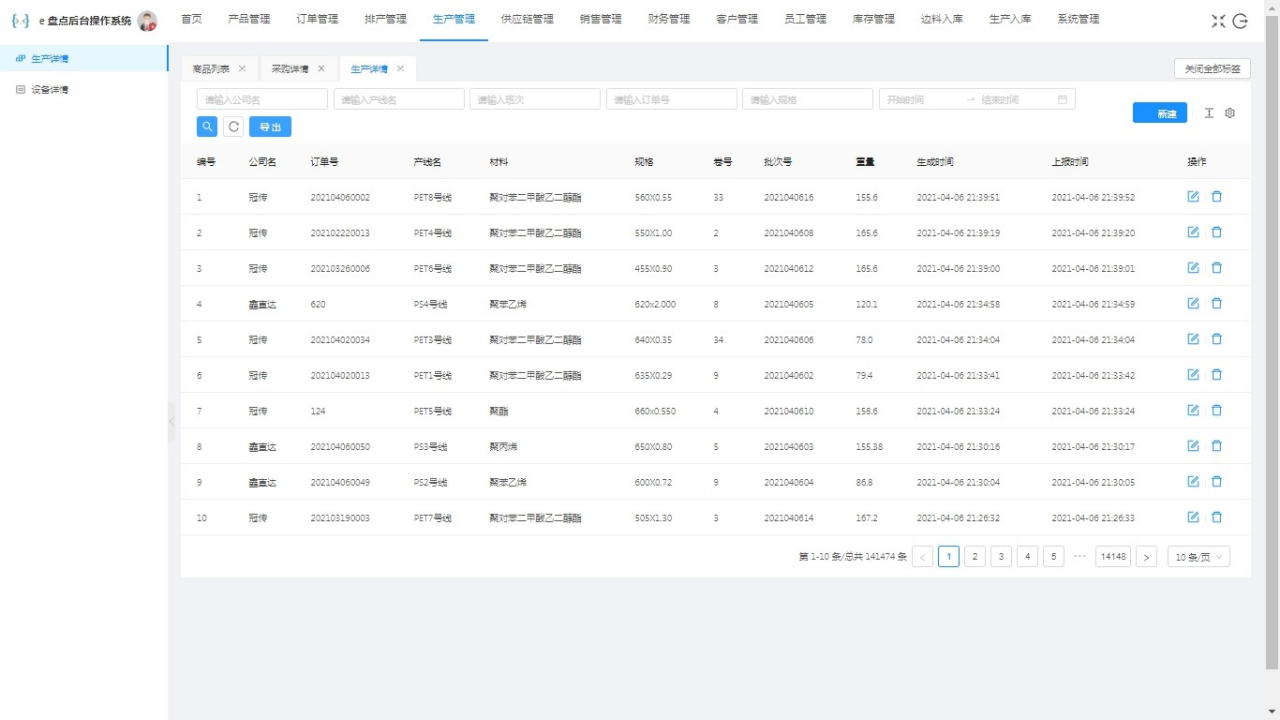Click the table density icon near the gear
This screenshot has width=1280, height=720.
point(1208,113)
